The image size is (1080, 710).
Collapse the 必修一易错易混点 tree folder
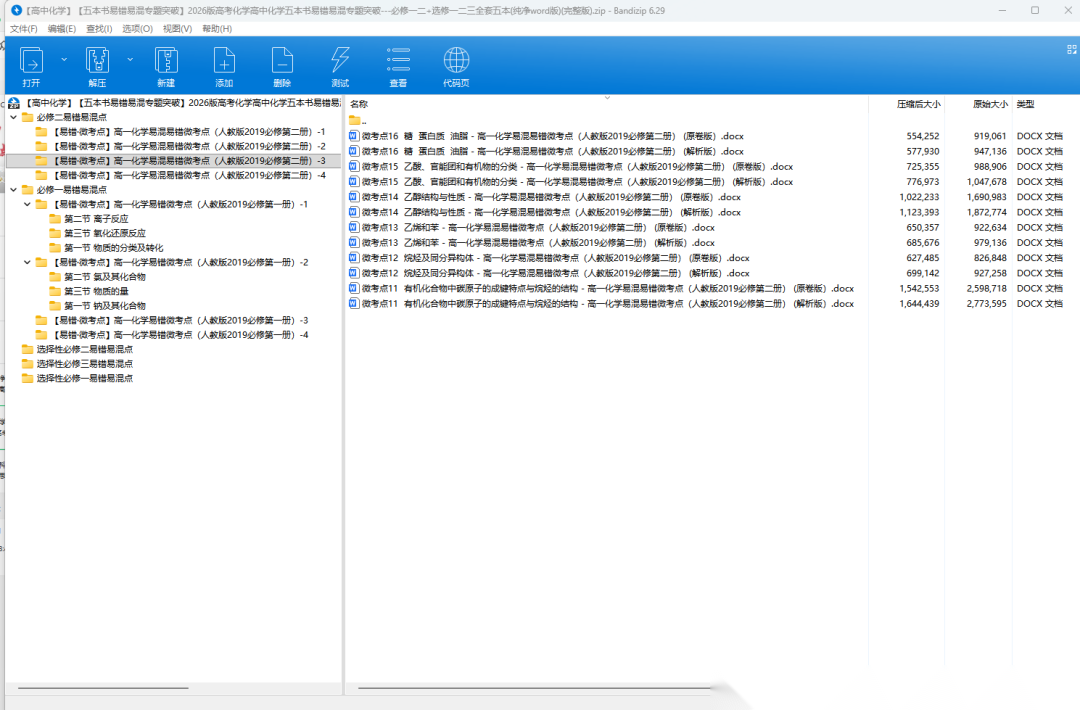12,189
